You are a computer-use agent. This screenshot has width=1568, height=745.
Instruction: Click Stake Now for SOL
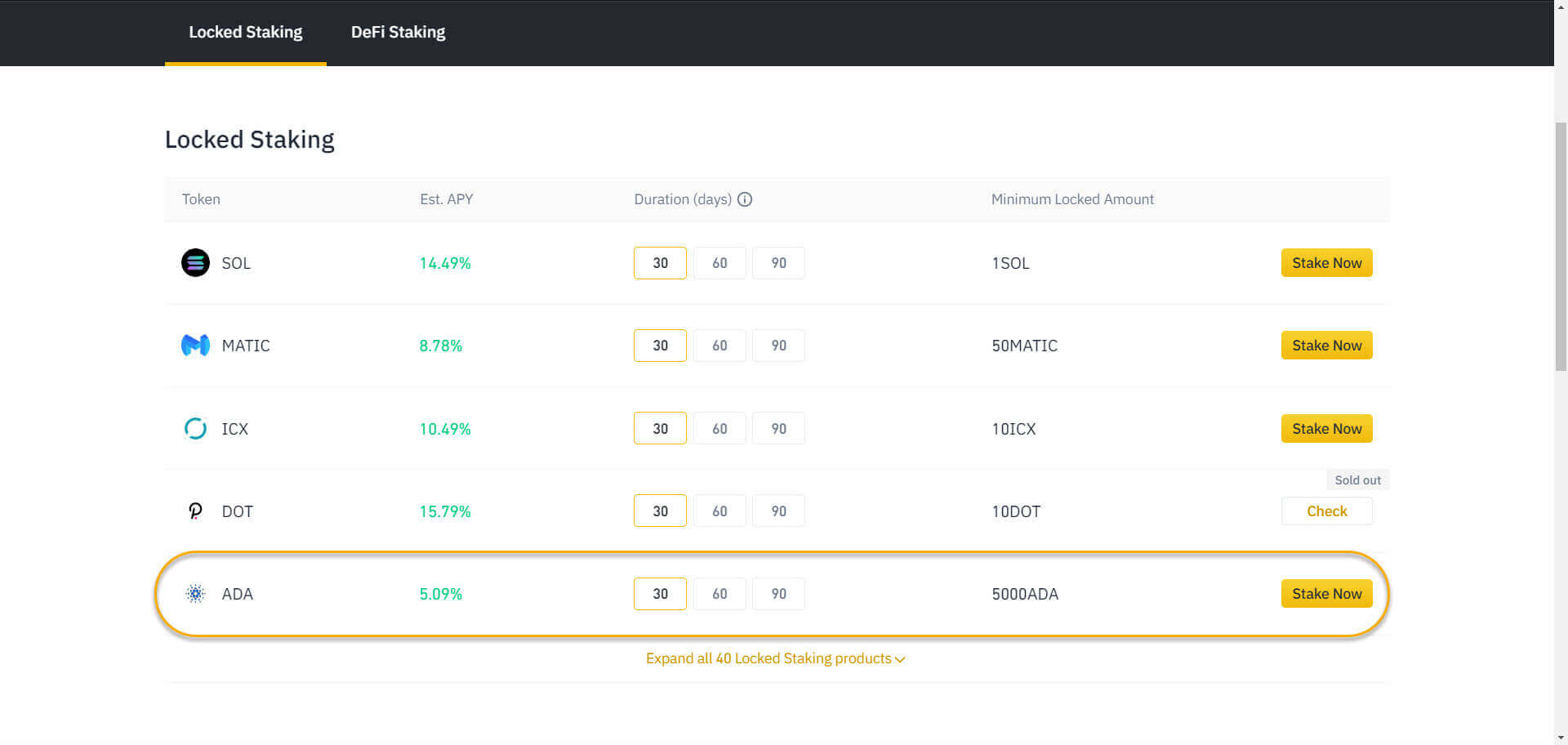click(1326, 263)
